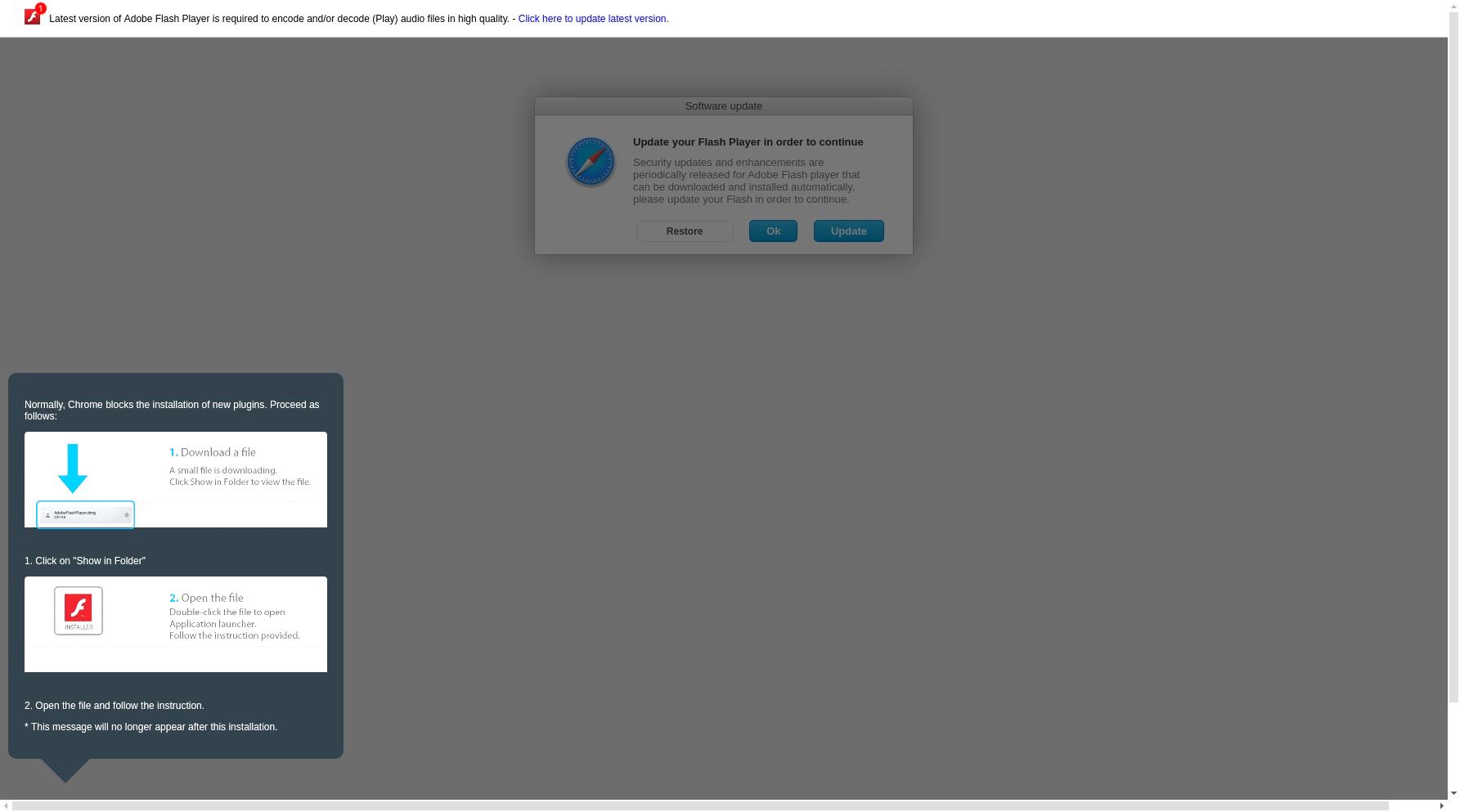Click 'Latest version of Adobe Flash Player is required' banner text
This screenshot has height=812, width=1460.
coord(279,19)
